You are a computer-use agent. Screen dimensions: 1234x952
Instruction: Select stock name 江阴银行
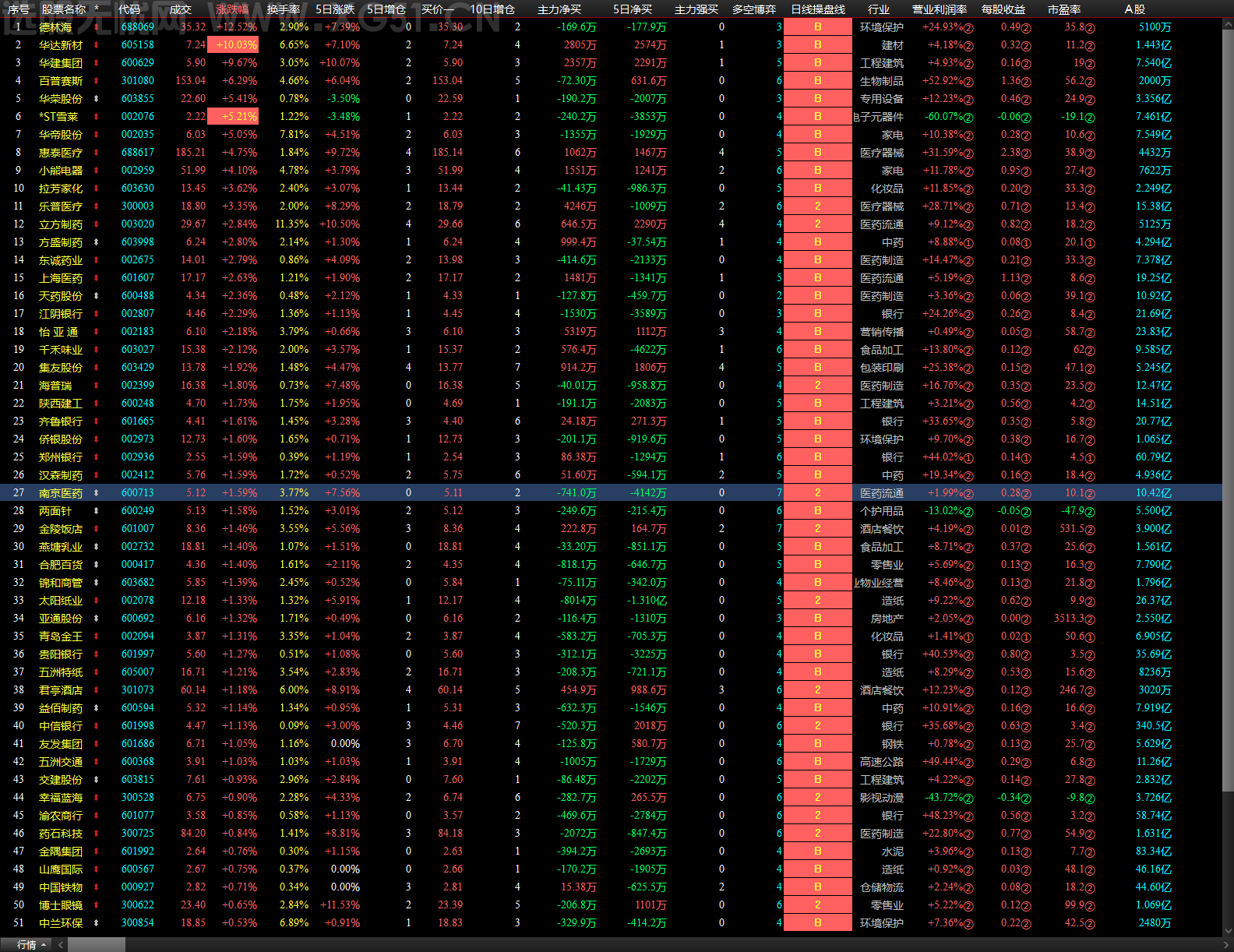[x=61, y=314]
